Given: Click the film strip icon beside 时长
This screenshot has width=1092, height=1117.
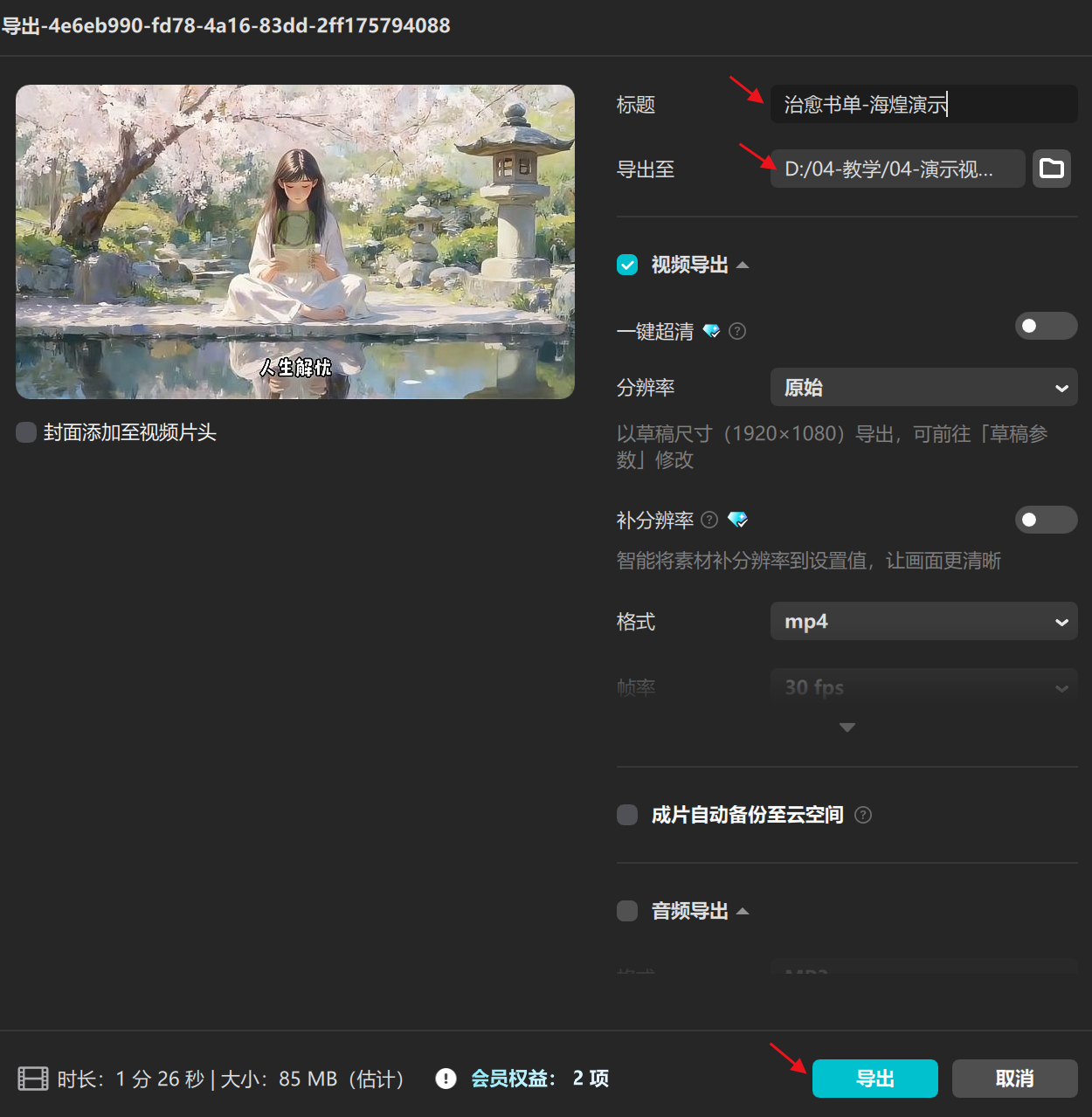Looking at the screenshot, I should point(32,1079).
